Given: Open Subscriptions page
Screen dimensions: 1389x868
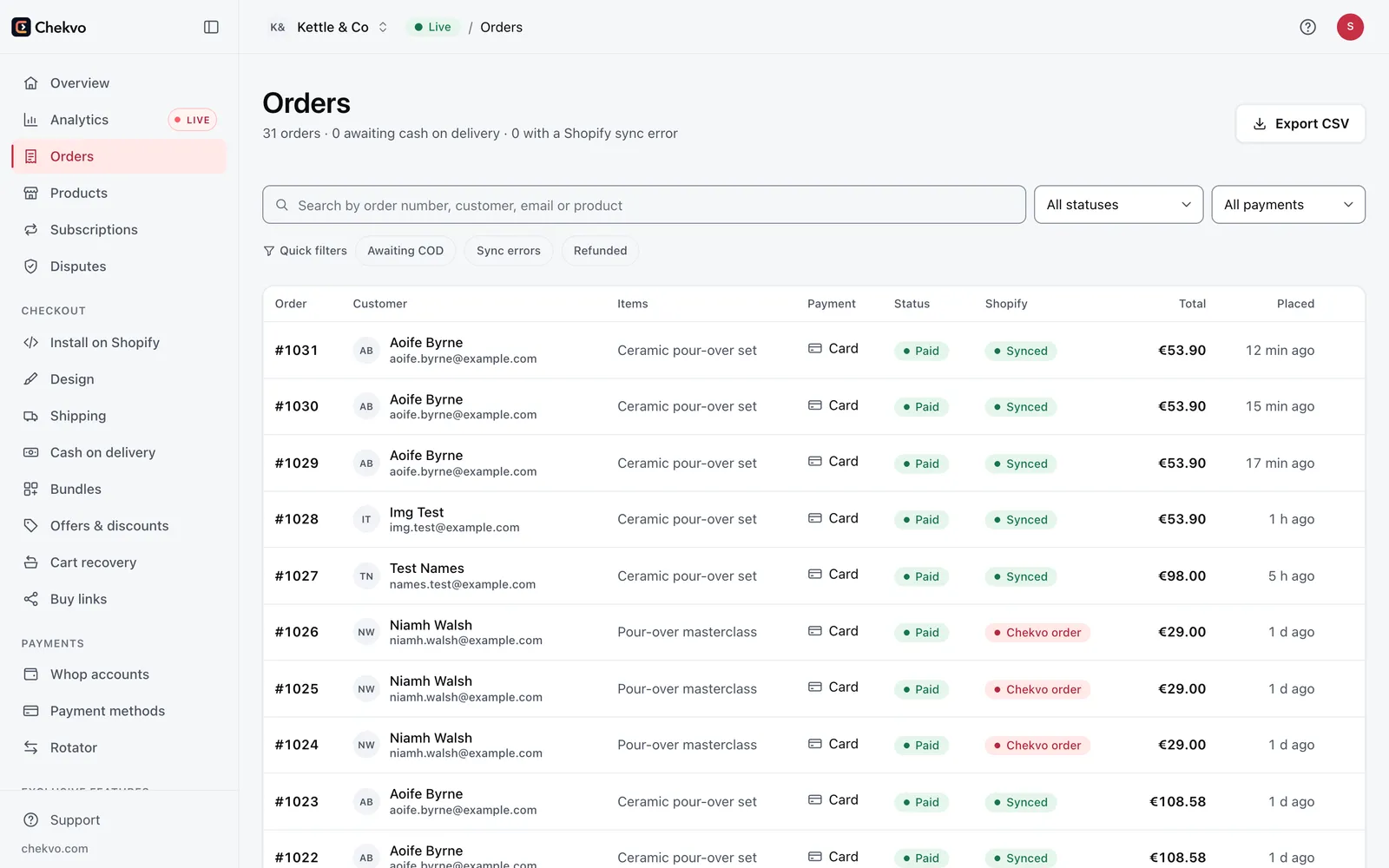Looking at the screenshot, I should (x=119, y=230).
